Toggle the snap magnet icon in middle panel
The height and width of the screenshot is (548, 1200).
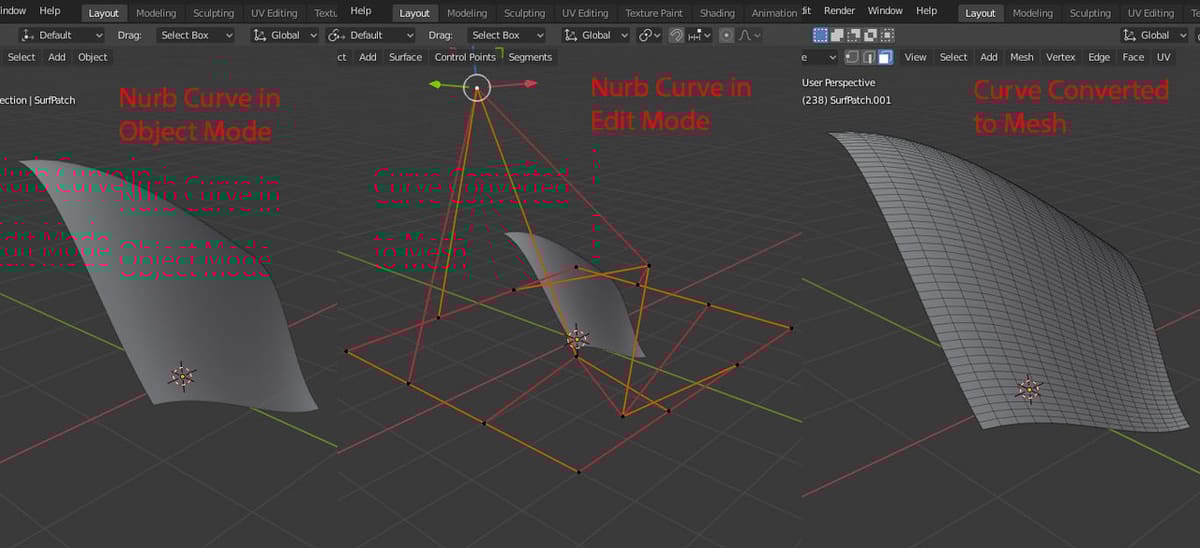(677, 35)
